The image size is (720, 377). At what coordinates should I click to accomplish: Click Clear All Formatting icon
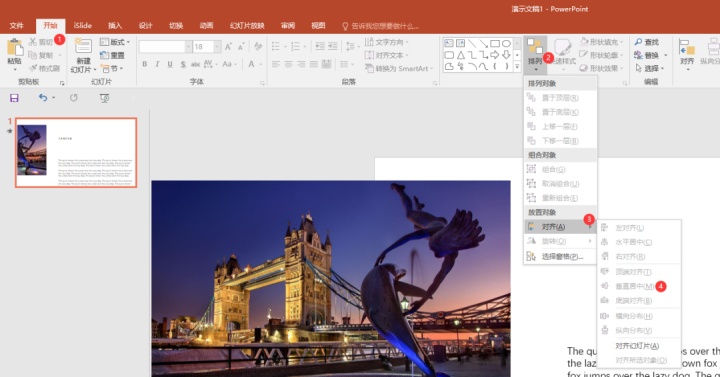(258, 46)
